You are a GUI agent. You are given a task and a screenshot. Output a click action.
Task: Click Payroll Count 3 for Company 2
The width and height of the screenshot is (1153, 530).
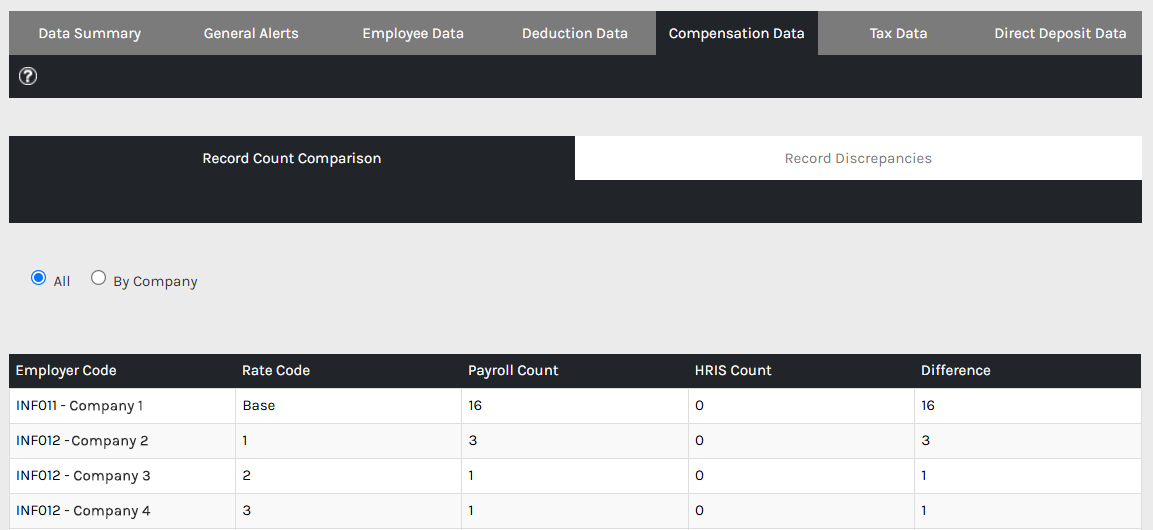[x=575, y=441]
